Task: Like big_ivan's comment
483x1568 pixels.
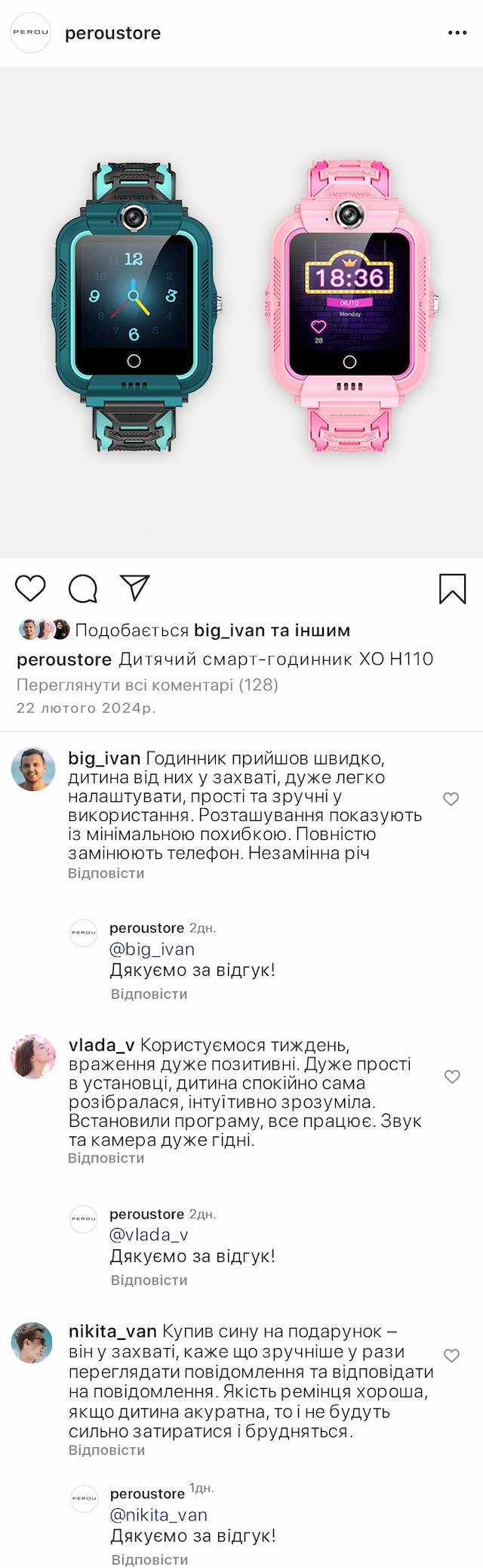Action: (451, 799)
